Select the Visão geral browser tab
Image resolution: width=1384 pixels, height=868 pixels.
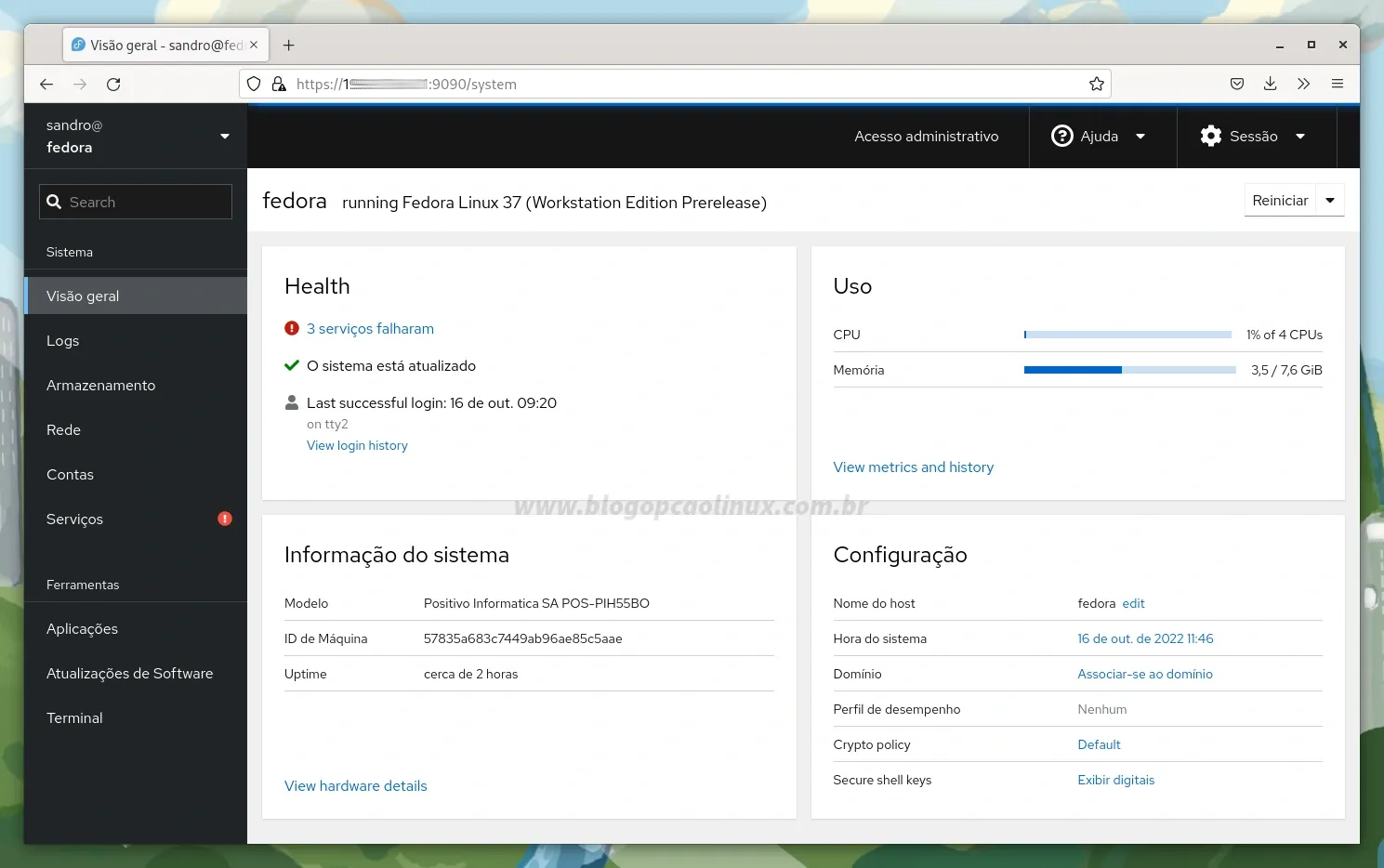coord(165,45)
